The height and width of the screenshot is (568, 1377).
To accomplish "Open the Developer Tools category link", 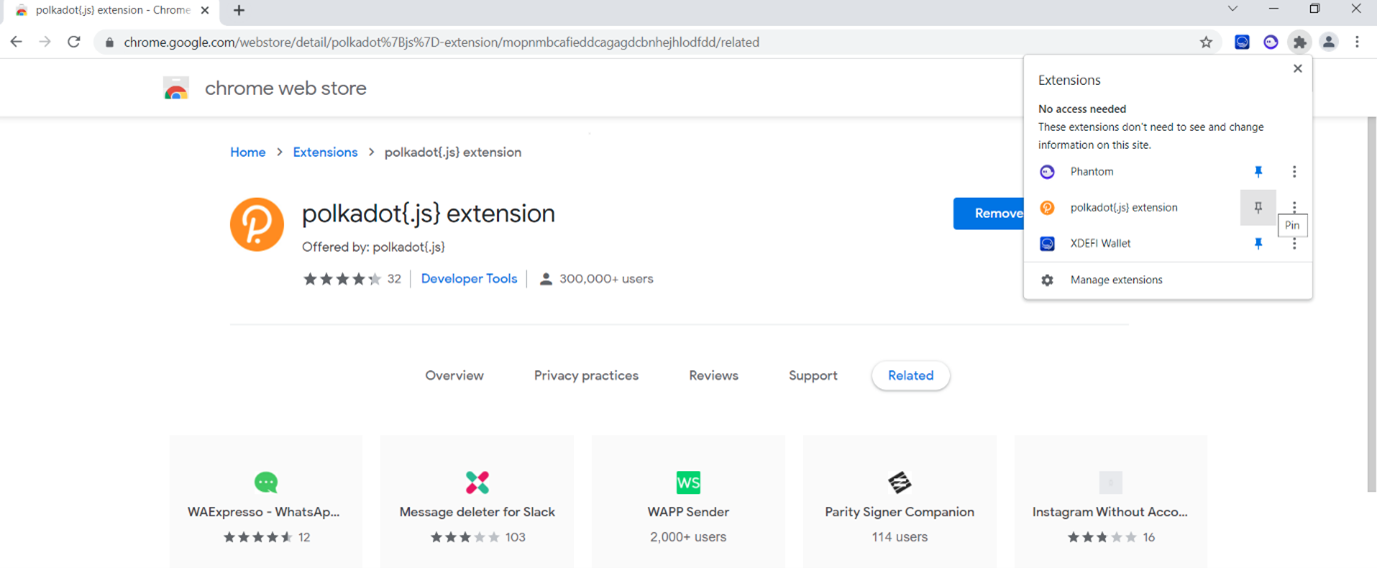I will (469, 279).
